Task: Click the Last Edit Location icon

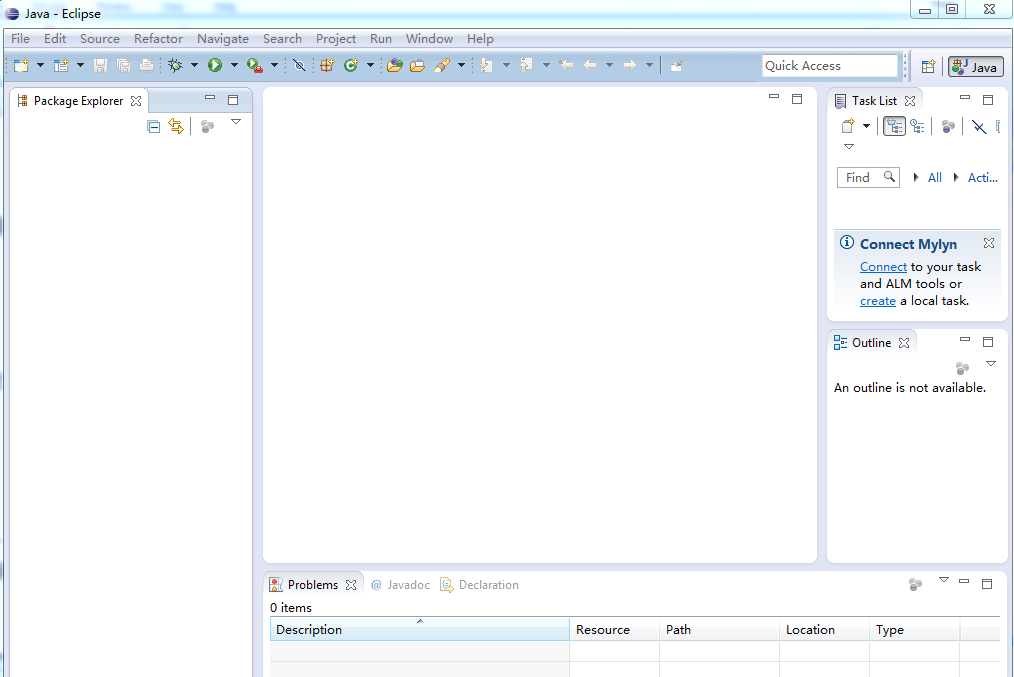Action: click(x=566, y=65)
